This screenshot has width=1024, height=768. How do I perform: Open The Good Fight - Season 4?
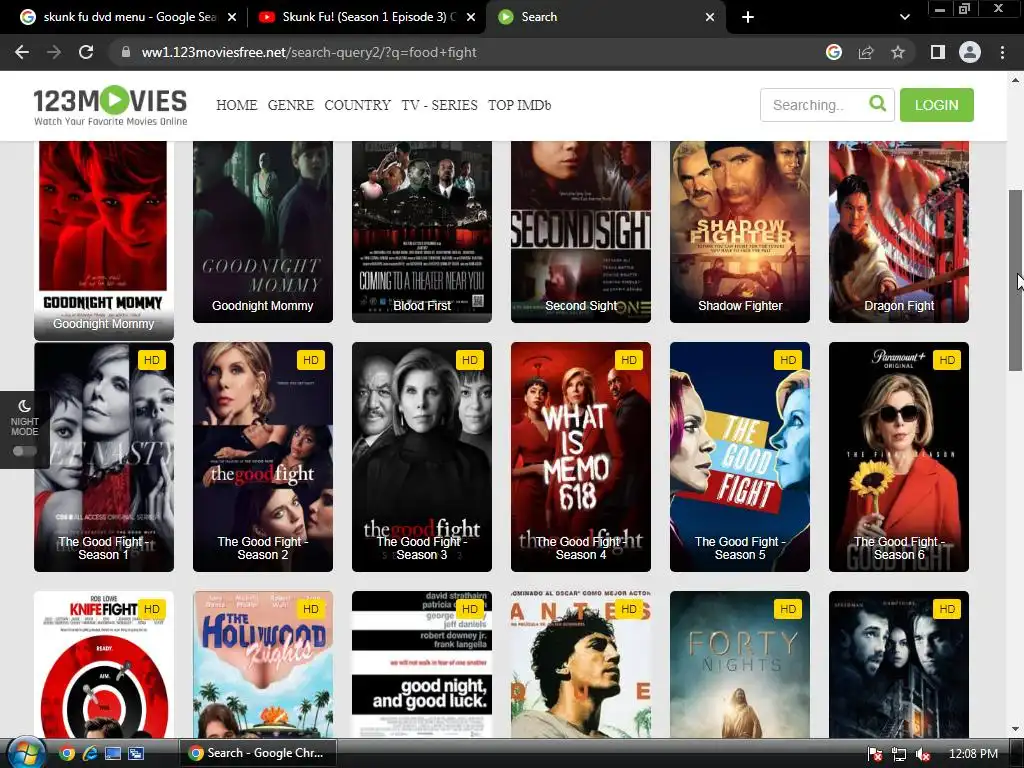tap(581, 456)
